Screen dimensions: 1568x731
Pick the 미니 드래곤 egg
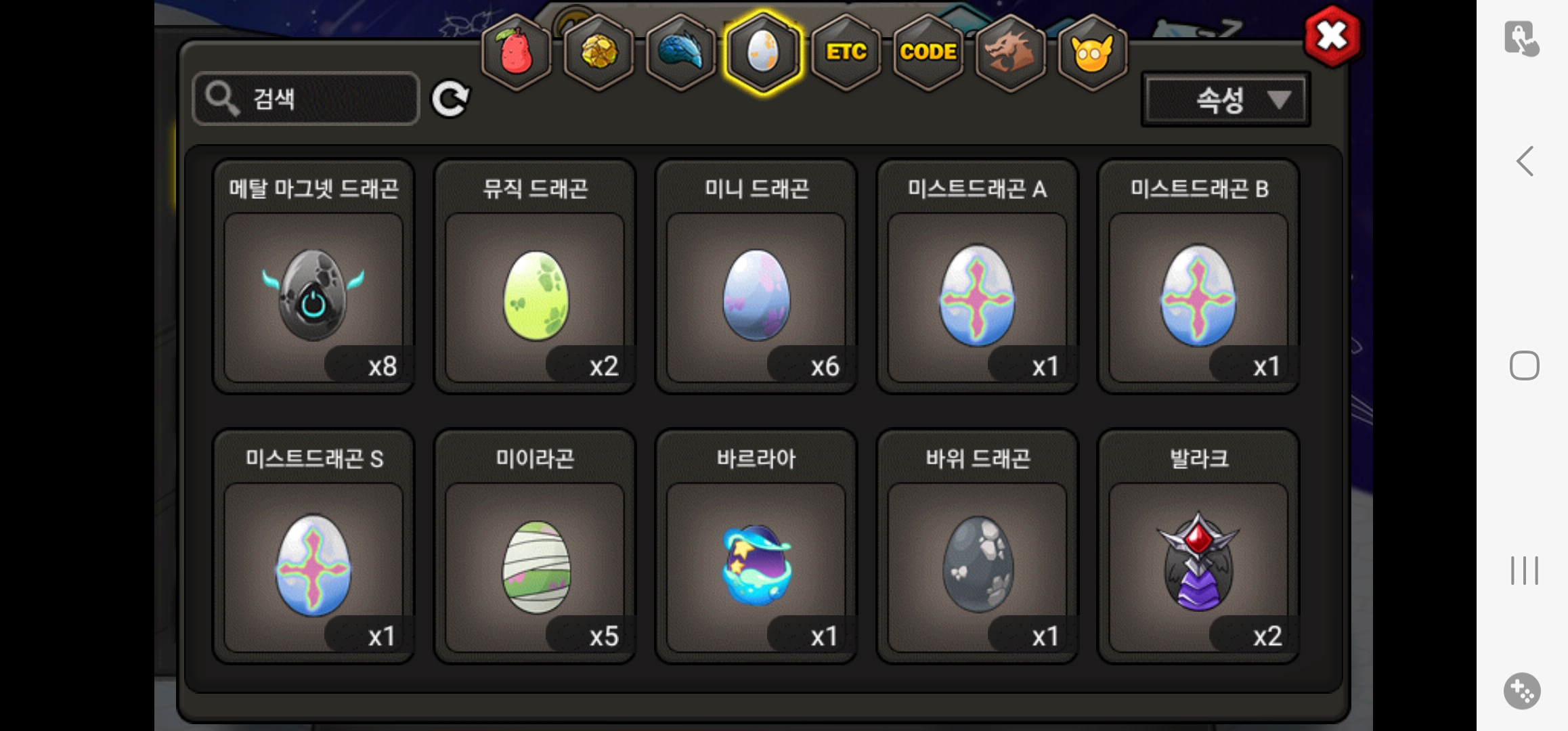756,276
